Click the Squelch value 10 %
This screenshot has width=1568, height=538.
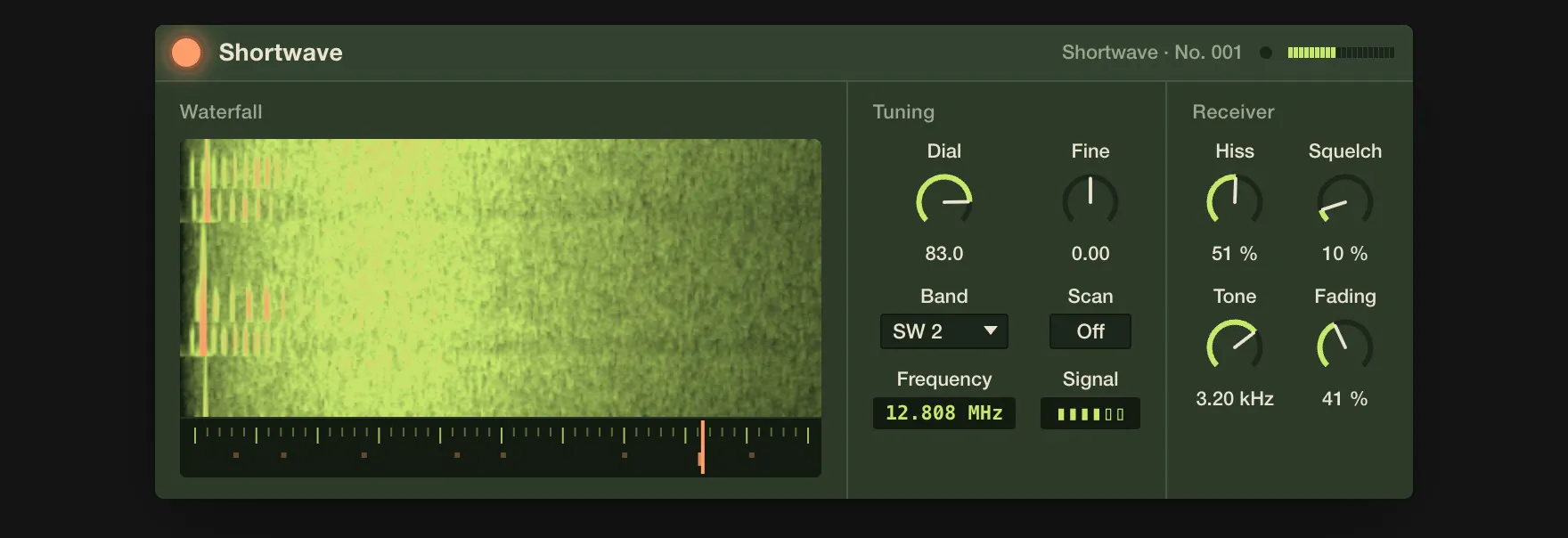1345,254
